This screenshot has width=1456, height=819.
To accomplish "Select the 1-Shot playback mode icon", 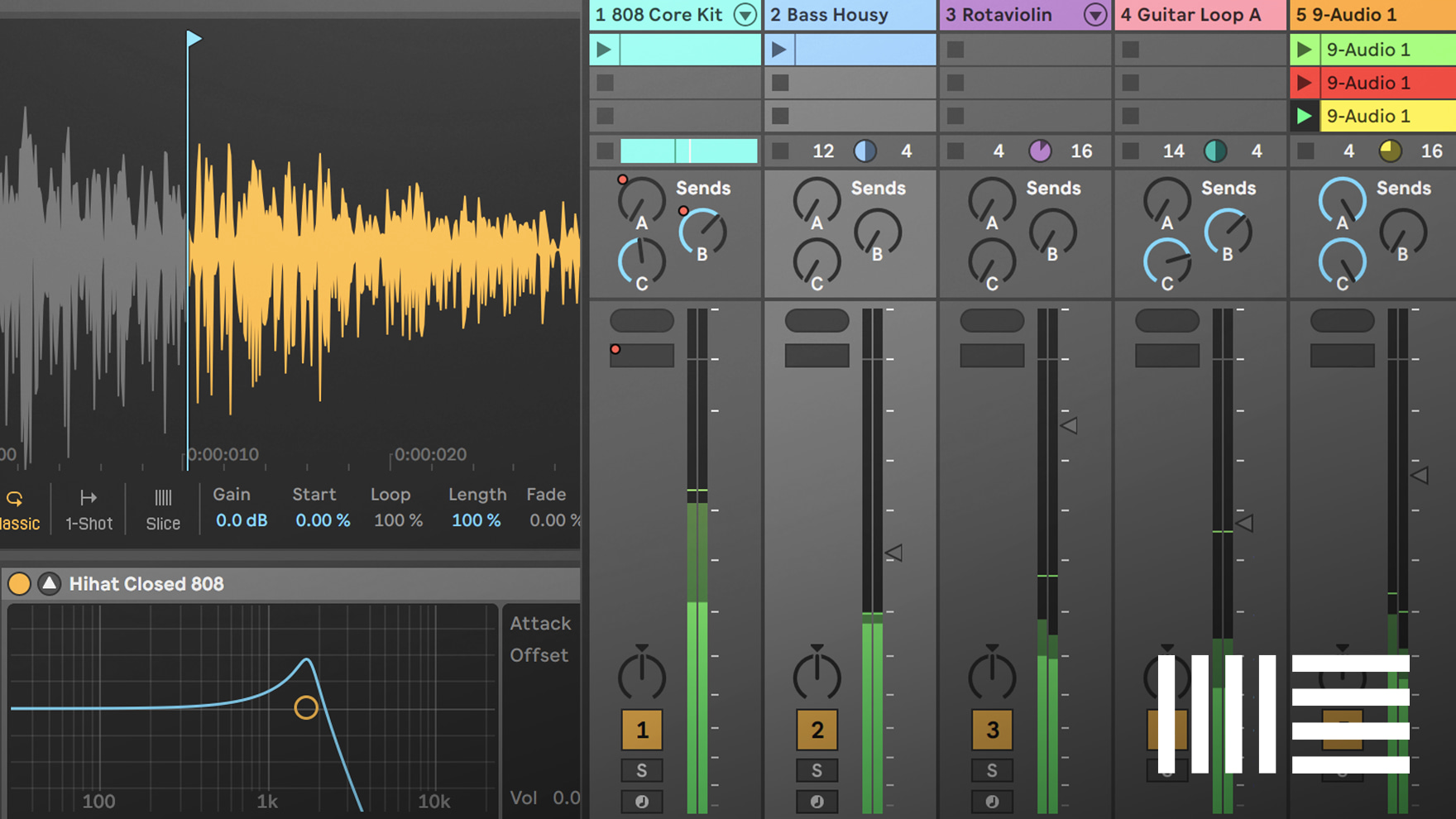I will pos(89,498).
